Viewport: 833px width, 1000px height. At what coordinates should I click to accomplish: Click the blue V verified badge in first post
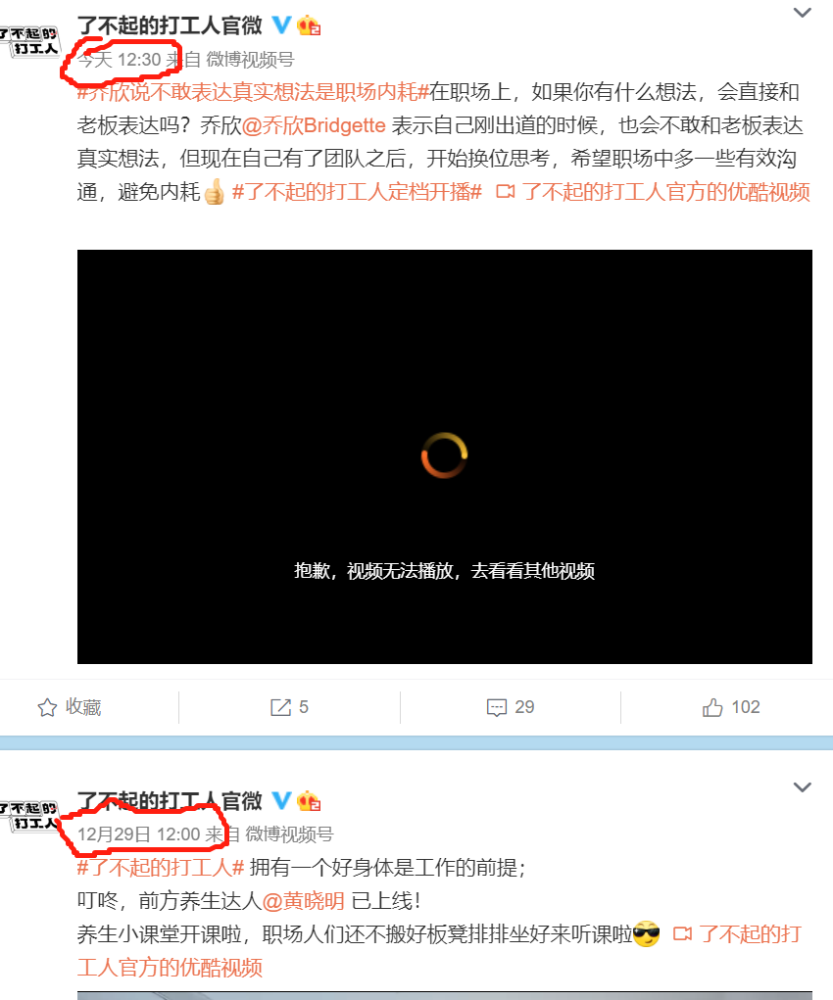click(x=281, y=25)
